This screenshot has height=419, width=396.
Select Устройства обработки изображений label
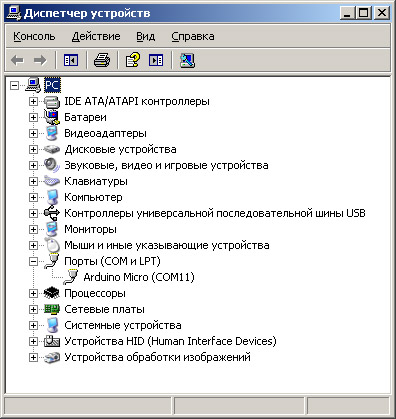click(x=157, y=357)
